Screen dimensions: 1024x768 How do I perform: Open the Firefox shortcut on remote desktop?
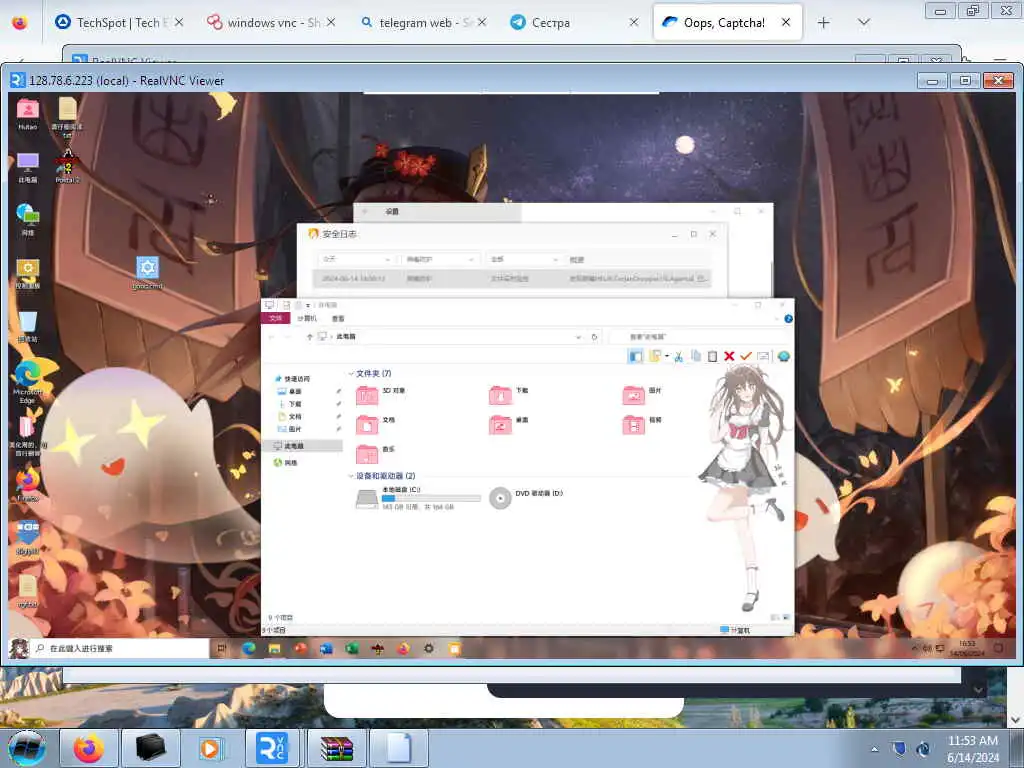tap(27, 484)
